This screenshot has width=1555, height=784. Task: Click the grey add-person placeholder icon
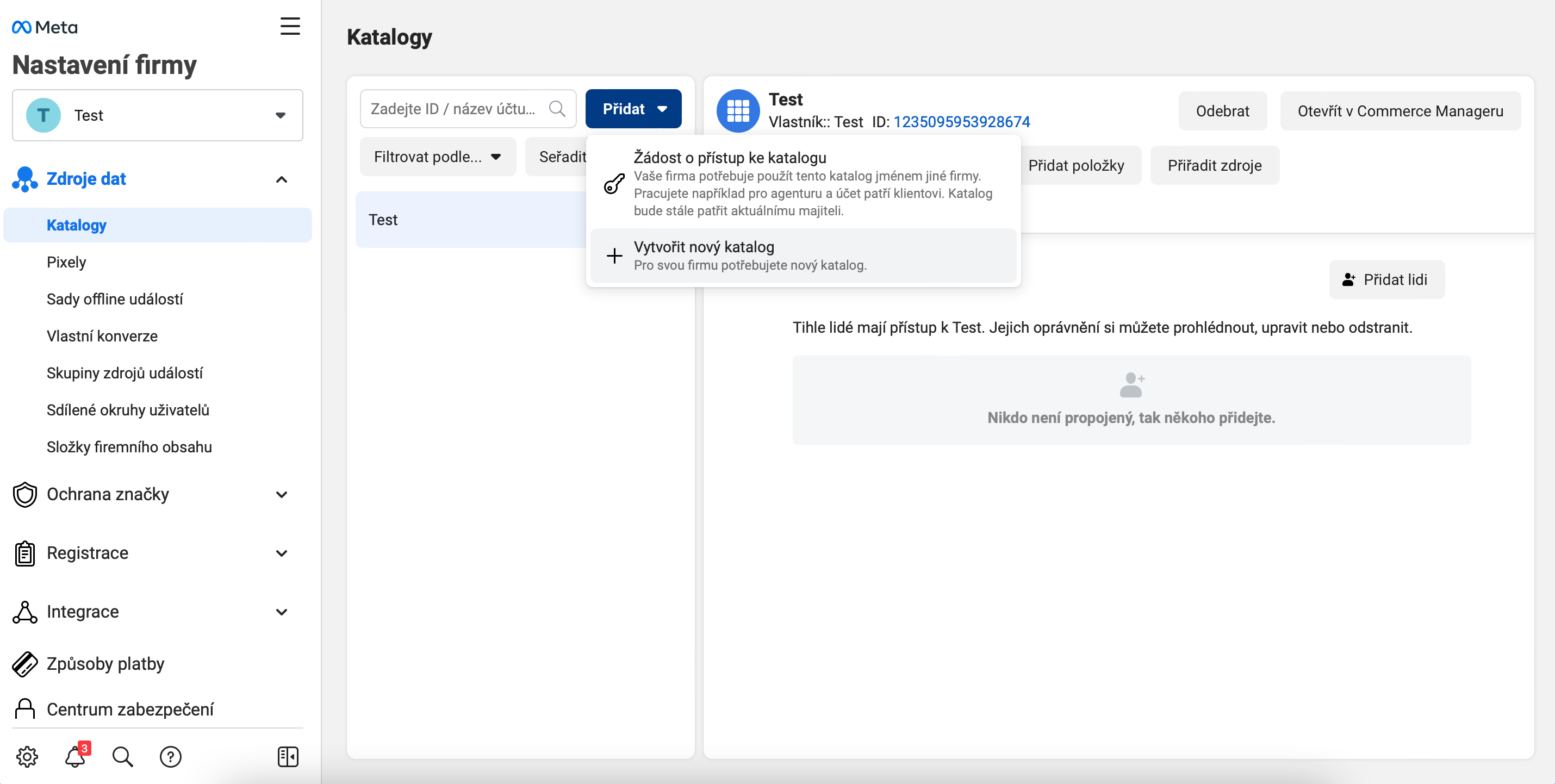pos(1131,384)
